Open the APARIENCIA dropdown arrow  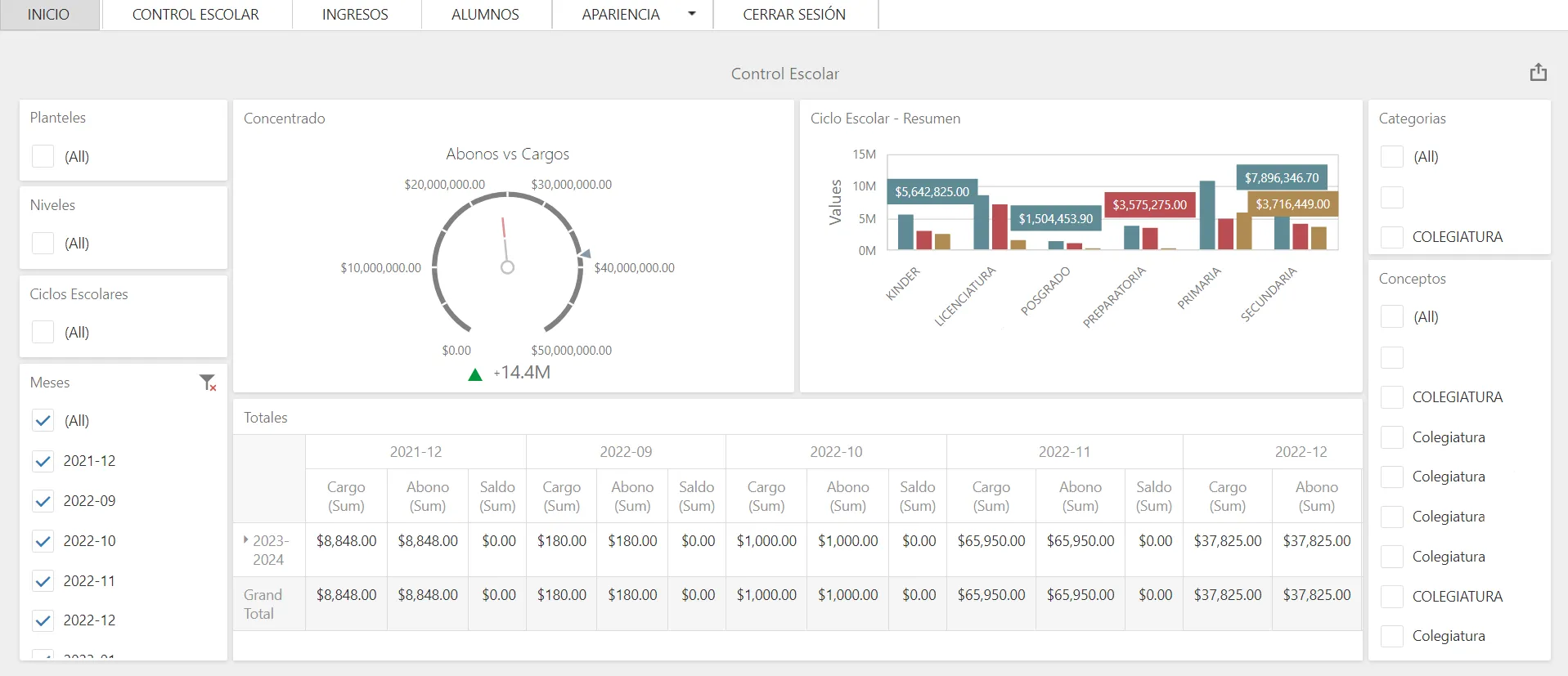pyautogui.click(x=692, y=14)
